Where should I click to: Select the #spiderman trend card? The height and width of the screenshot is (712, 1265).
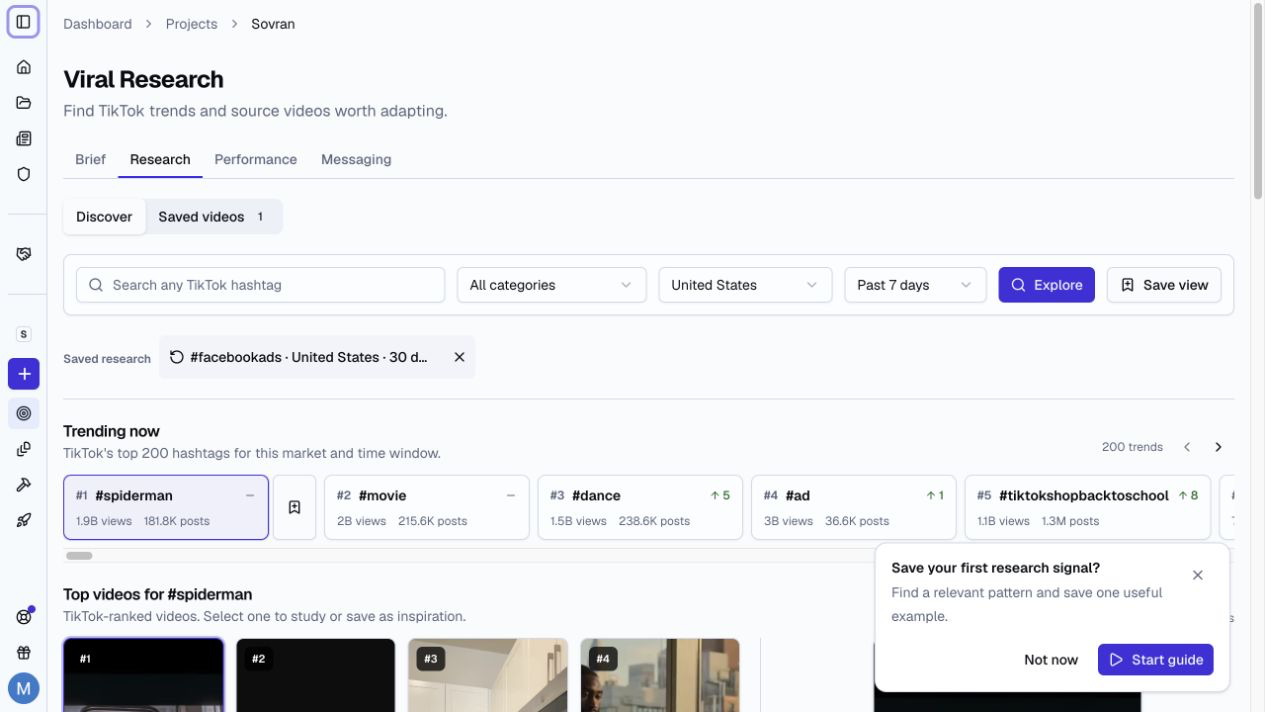166,507
